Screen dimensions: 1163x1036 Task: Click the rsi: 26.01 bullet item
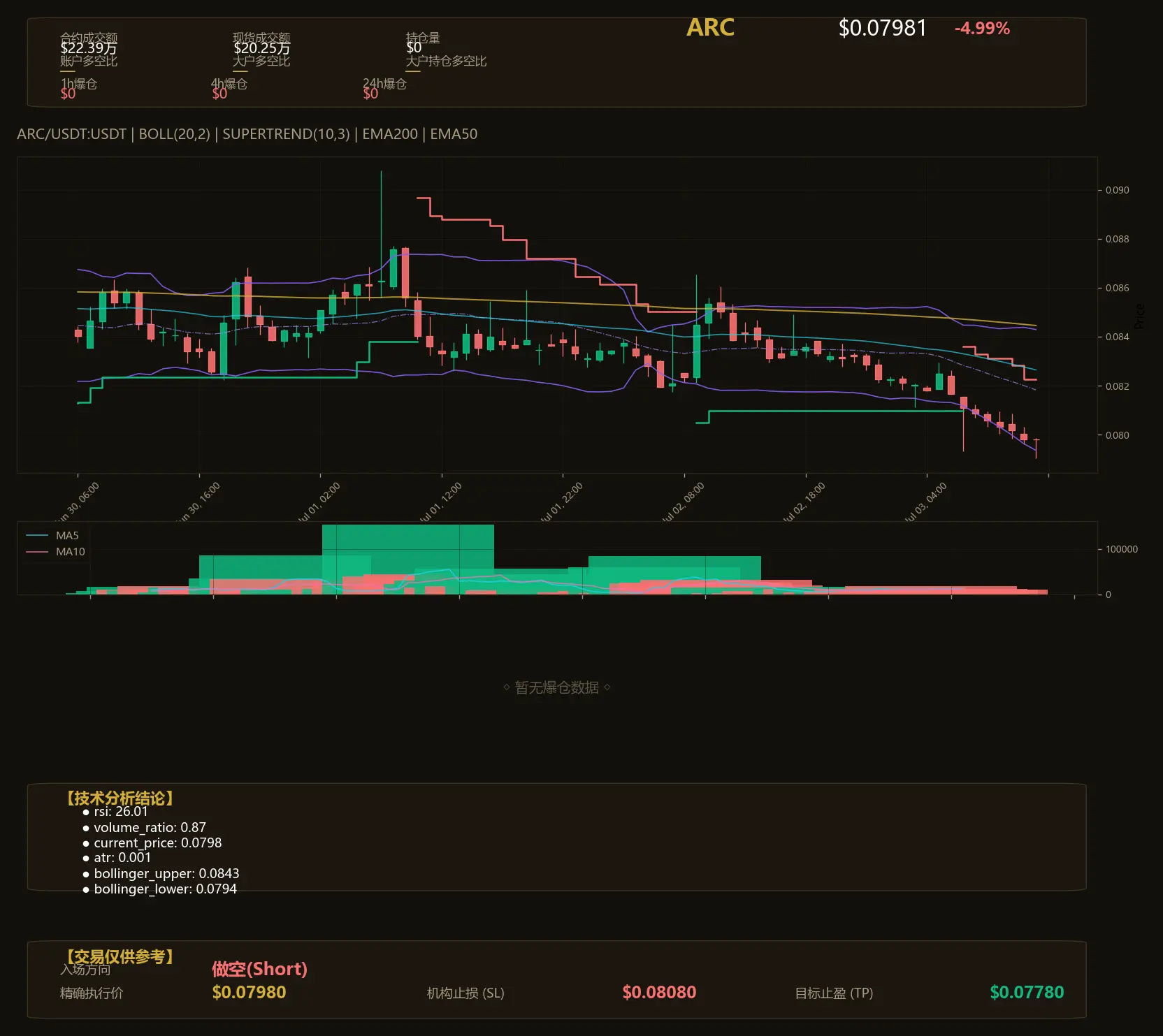[x=115, y=812]
